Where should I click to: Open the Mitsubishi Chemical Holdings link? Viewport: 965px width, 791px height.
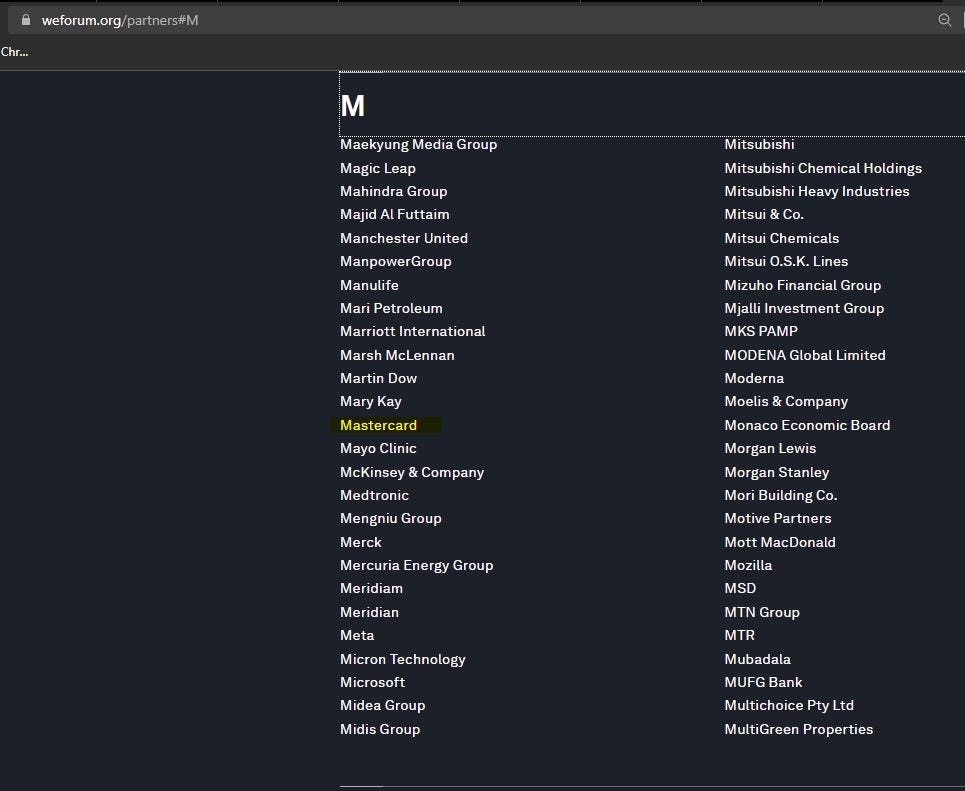[x=823, y=168]
